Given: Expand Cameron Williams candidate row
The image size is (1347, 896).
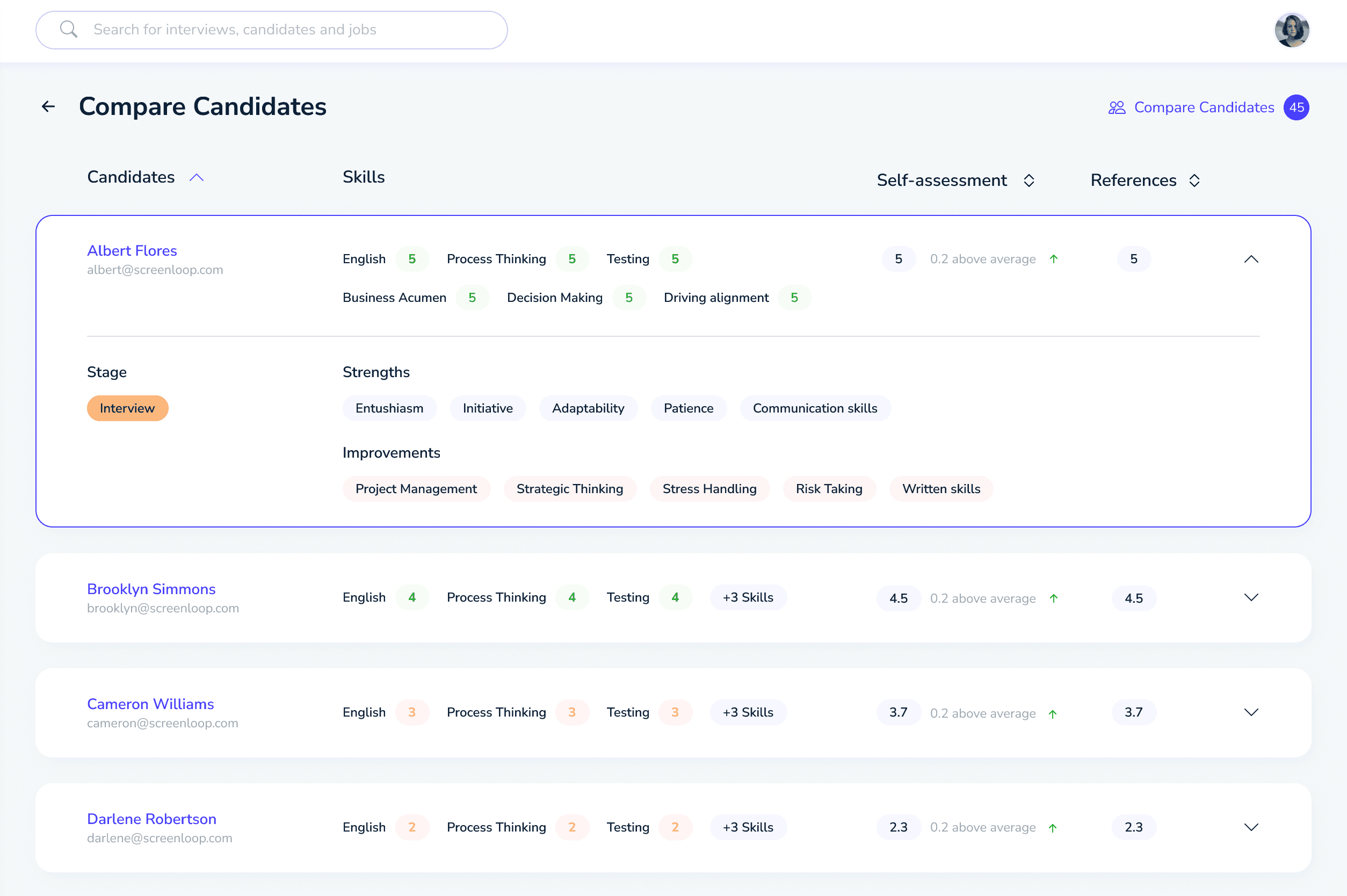Looking at the screenshot, I should [x=1250, y=713].
